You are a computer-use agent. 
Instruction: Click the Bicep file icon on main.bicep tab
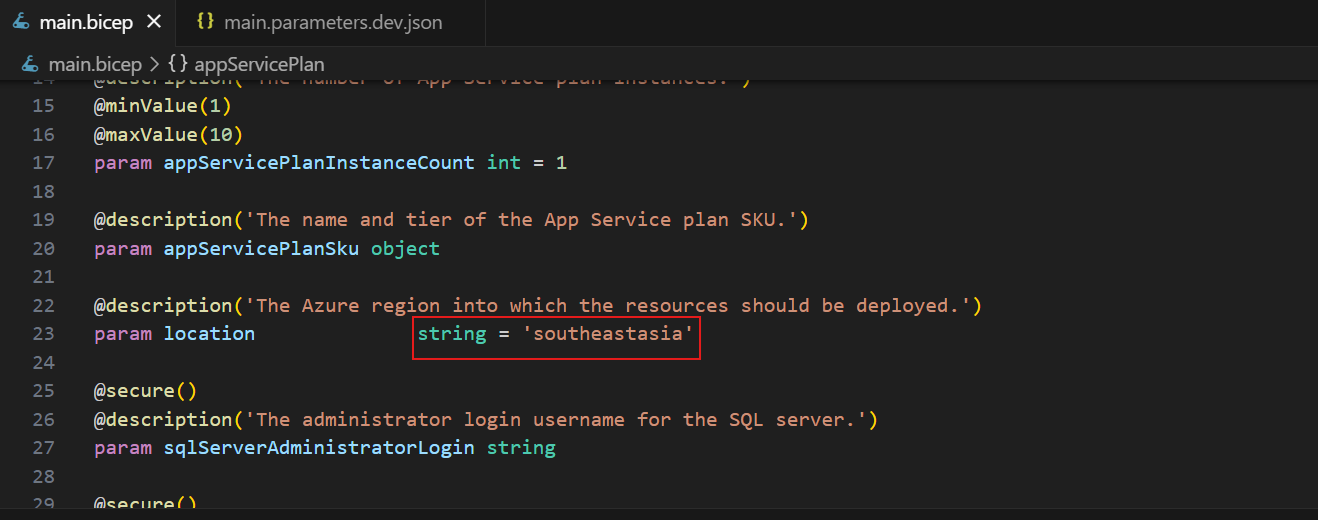(21, 21)
